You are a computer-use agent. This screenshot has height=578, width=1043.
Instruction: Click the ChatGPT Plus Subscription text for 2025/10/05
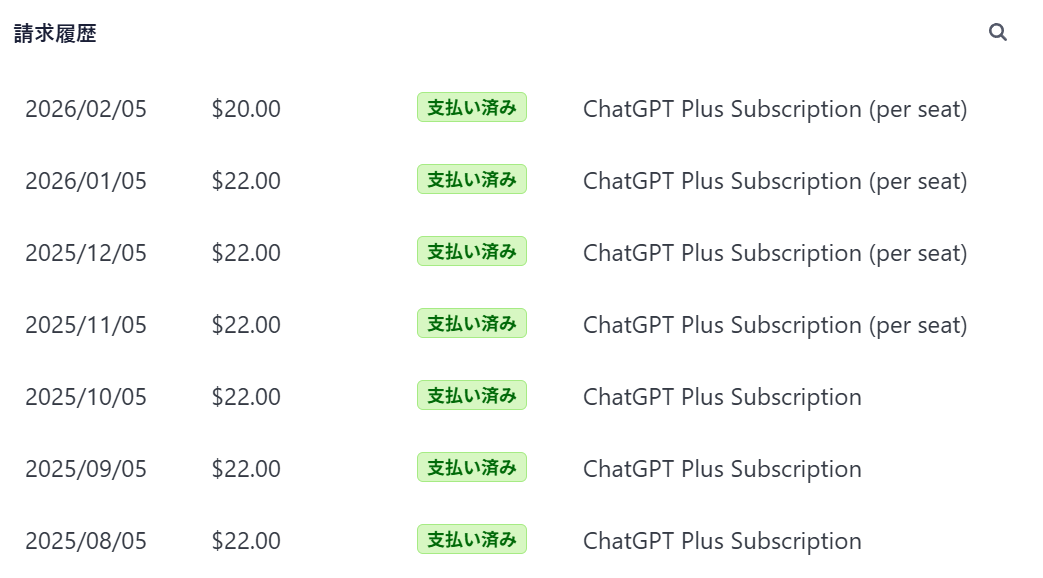pos(722,397)
